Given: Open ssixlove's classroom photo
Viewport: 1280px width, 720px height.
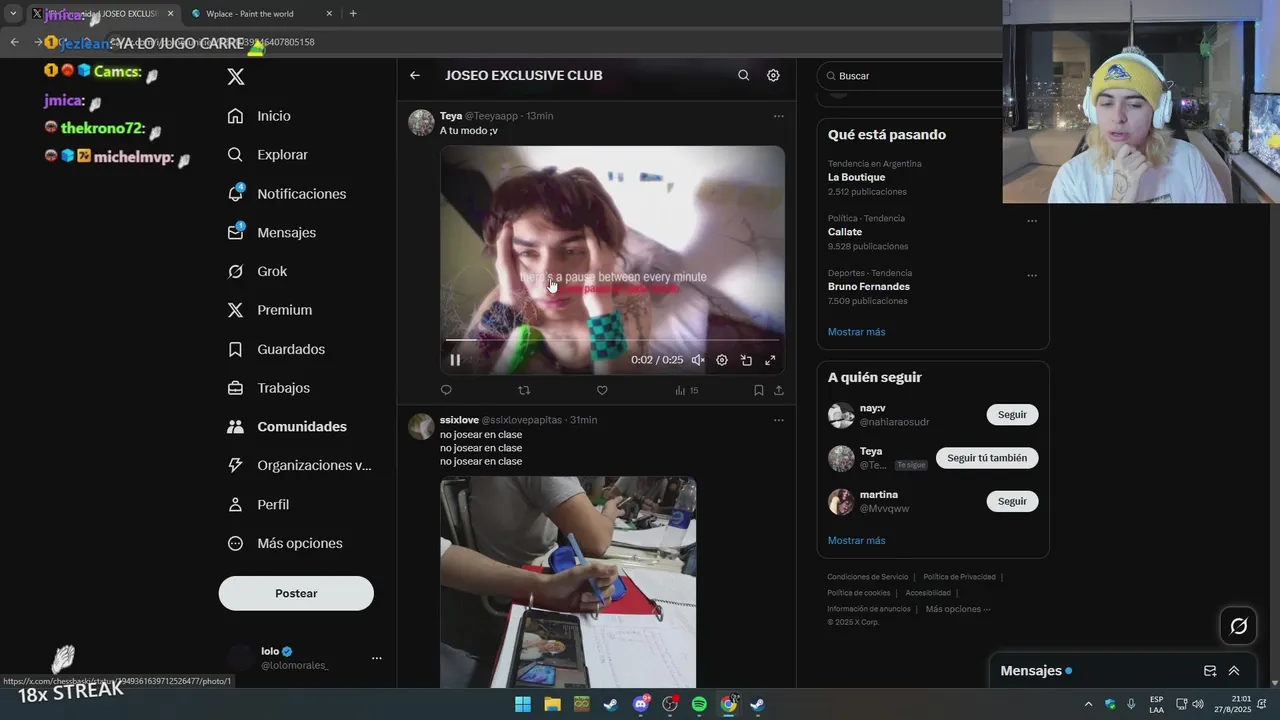Looking at the screenshot, I should point(568,582).
